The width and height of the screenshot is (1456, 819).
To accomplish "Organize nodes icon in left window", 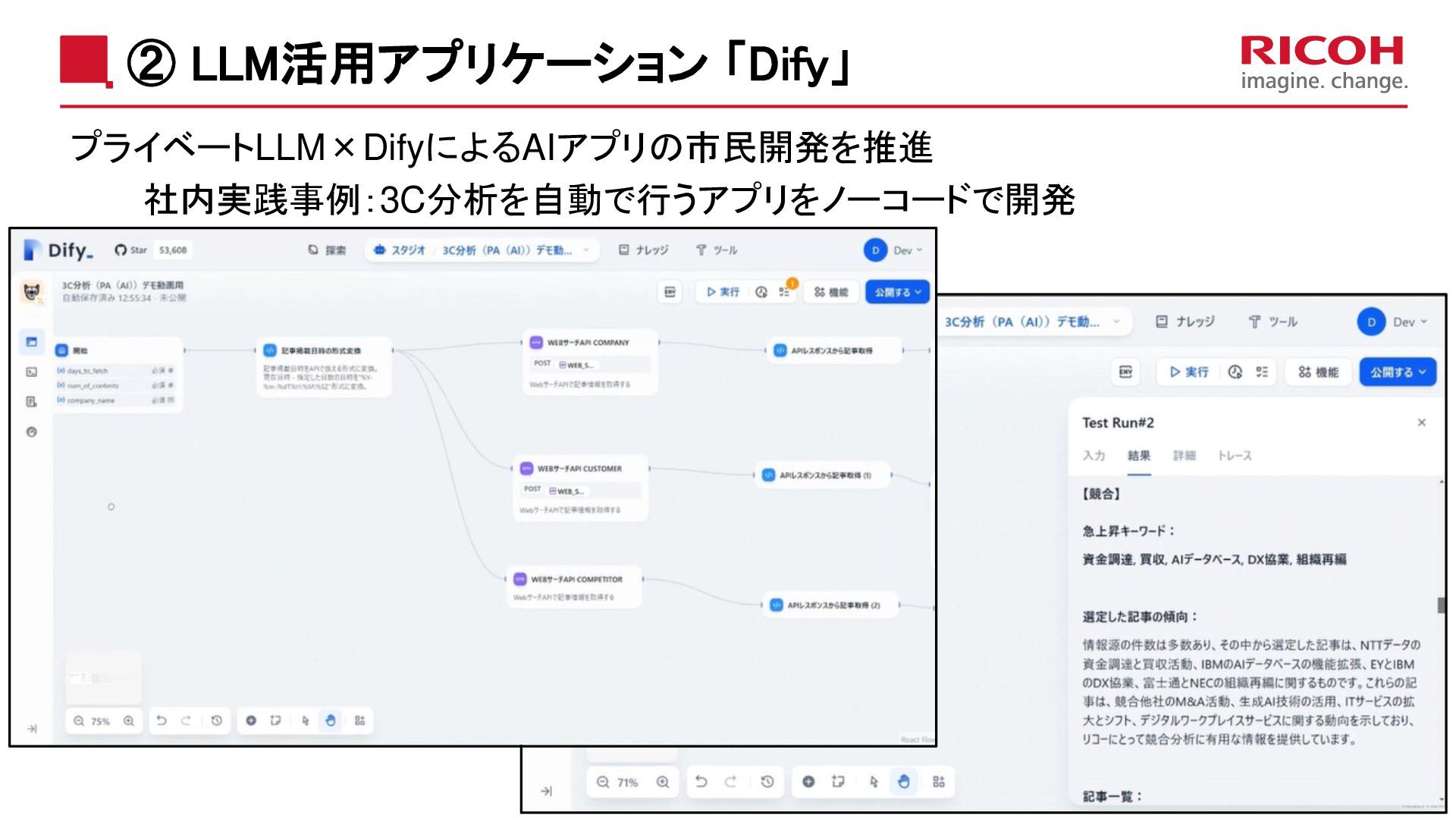I will click(360, 720).
